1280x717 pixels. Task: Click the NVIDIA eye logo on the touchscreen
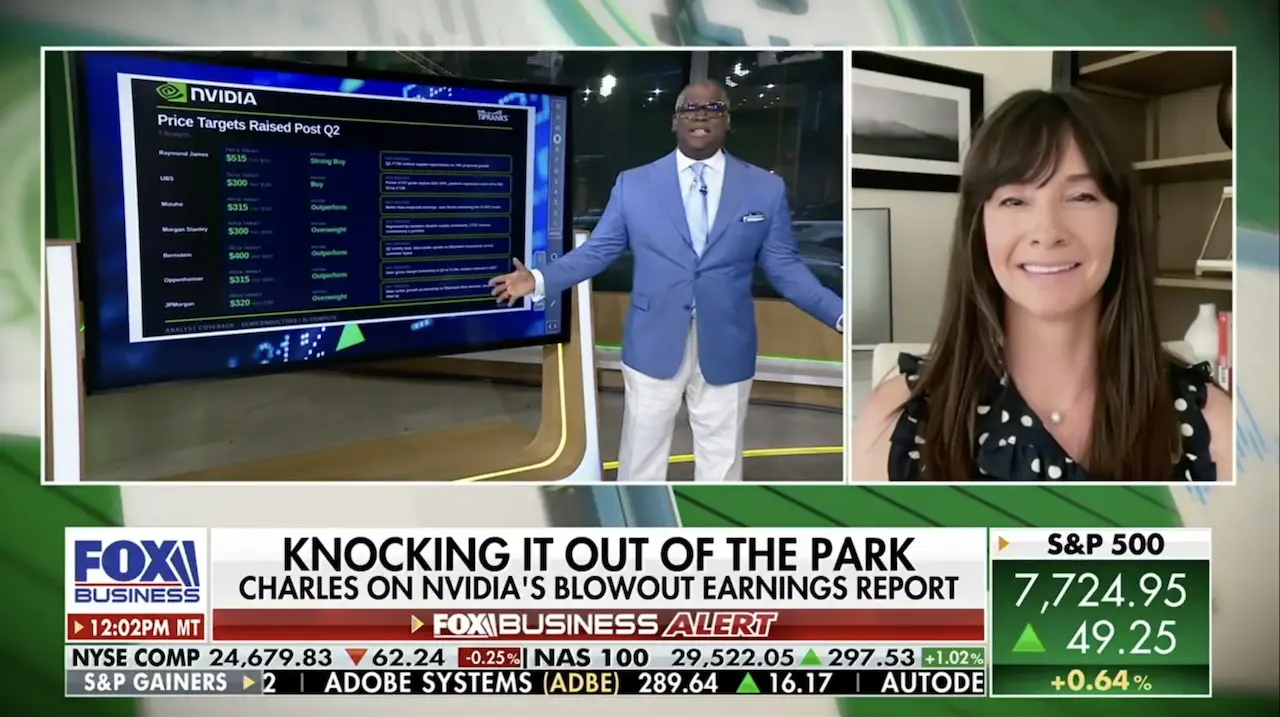(171, 93)
